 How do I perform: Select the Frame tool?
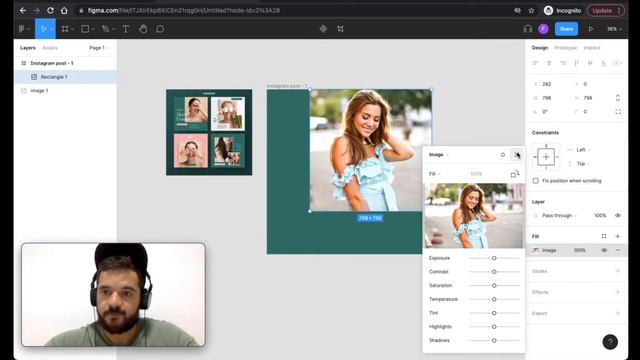click(65, 29)
